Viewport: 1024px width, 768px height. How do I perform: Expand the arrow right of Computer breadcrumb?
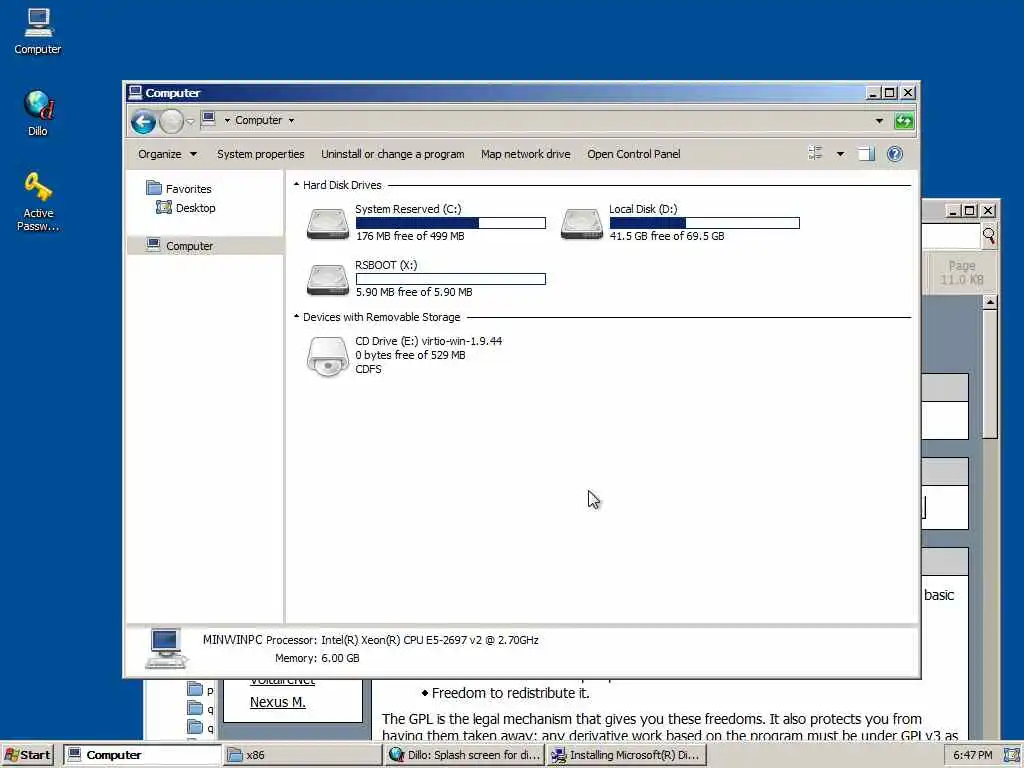(291, 120)
